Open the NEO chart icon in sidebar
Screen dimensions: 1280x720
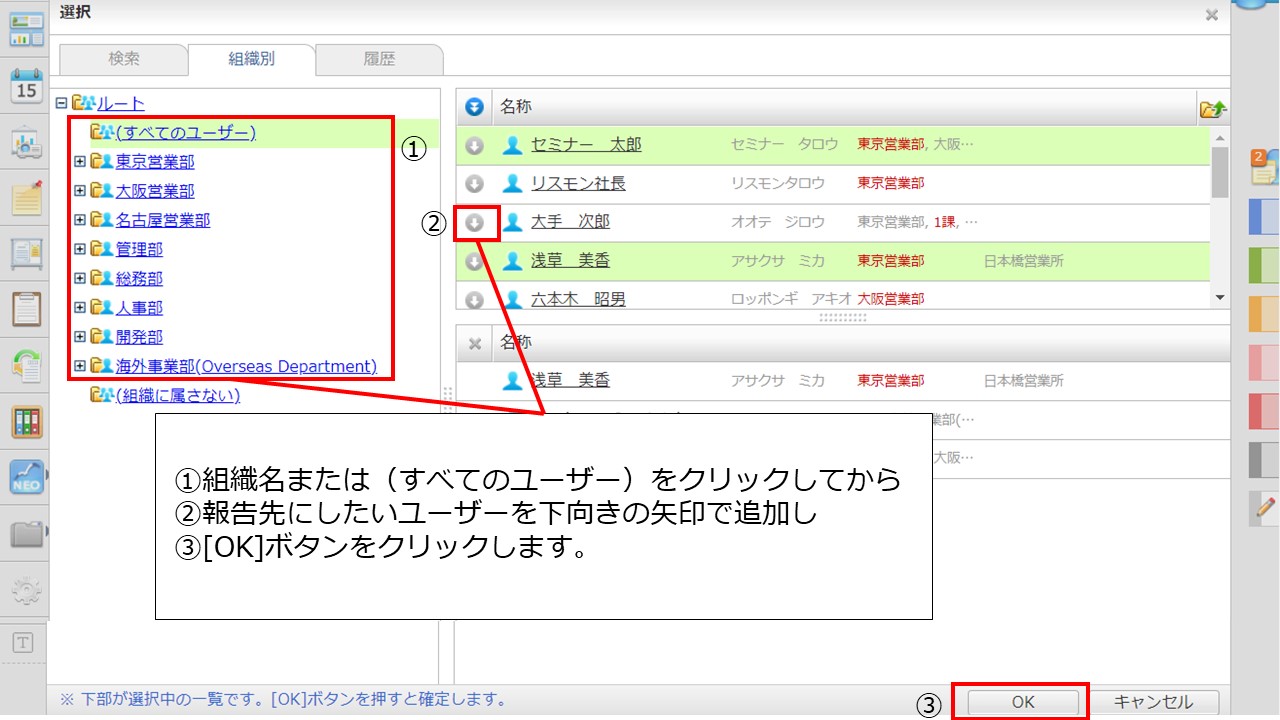pos(27,477)
